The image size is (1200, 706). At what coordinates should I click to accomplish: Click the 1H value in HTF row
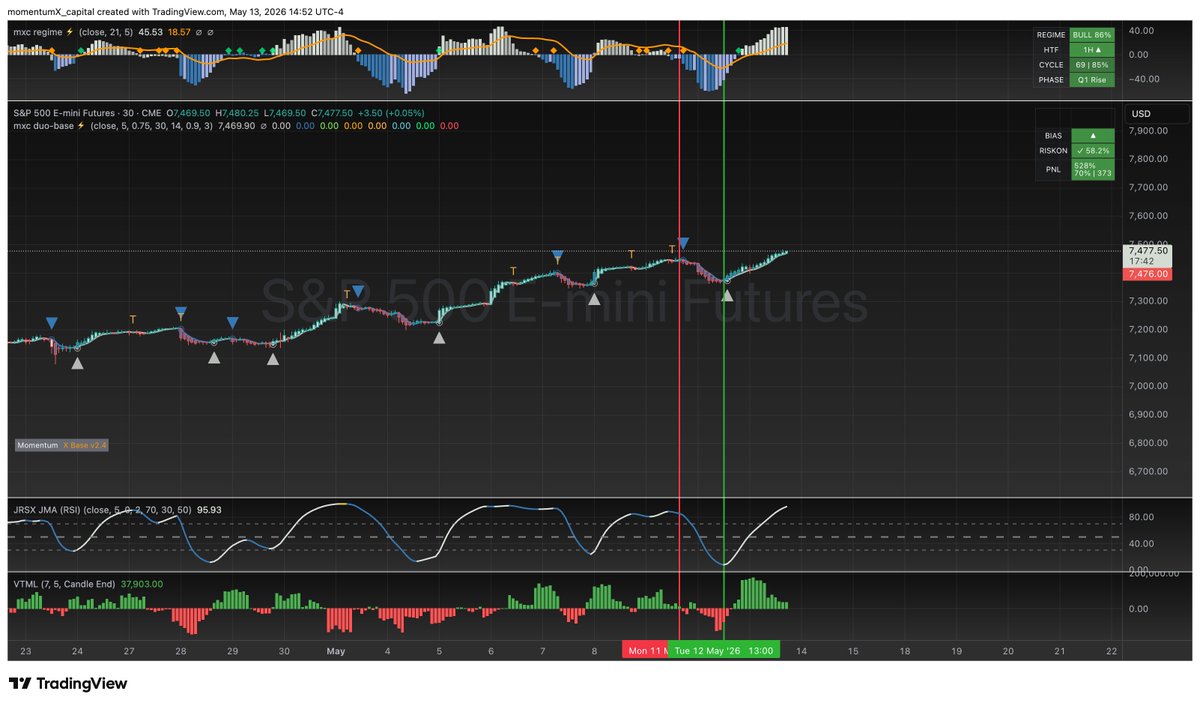(x=1091, y=49)
